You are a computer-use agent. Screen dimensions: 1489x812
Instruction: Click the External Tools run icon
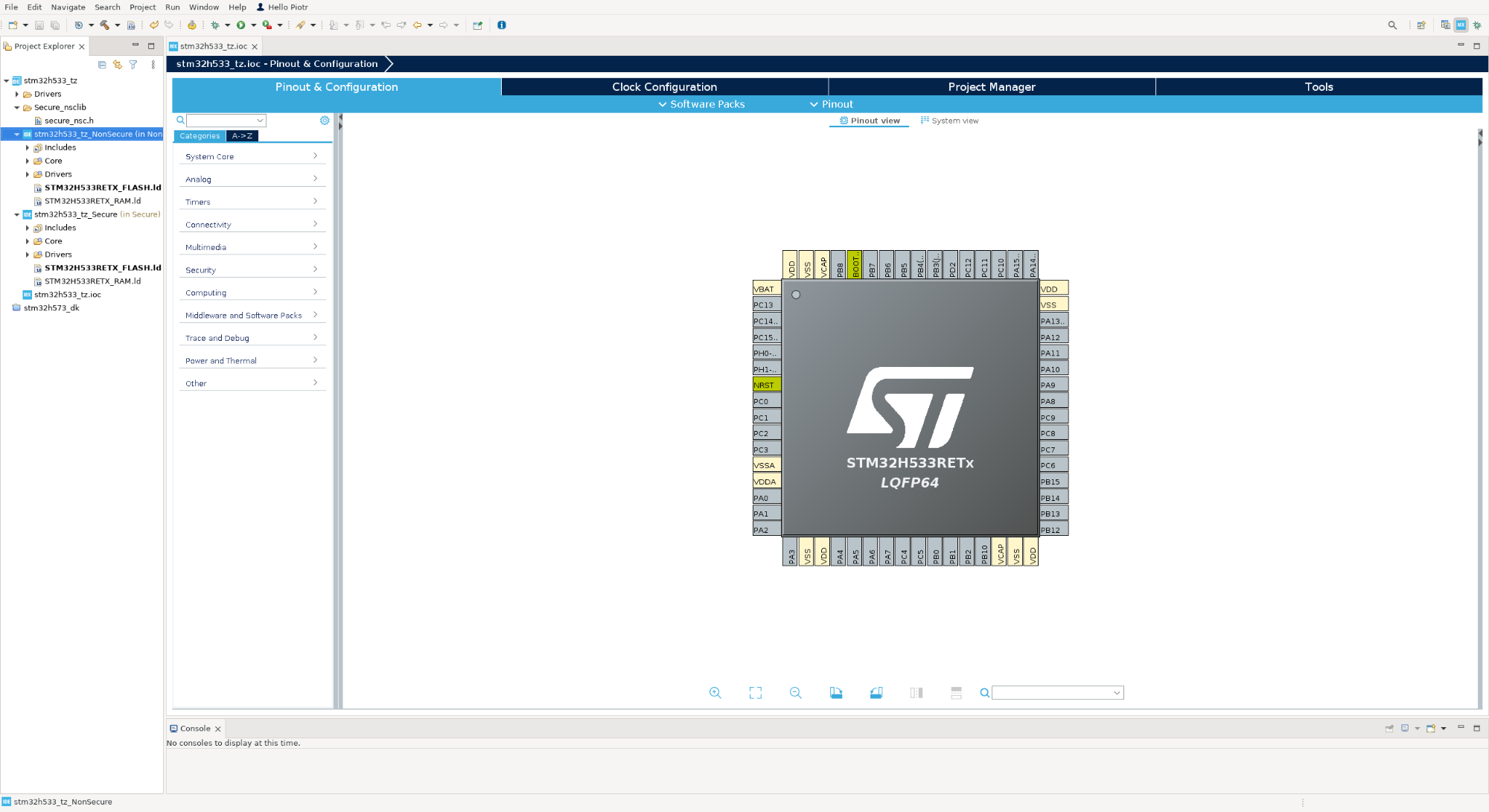coord(267,25)
